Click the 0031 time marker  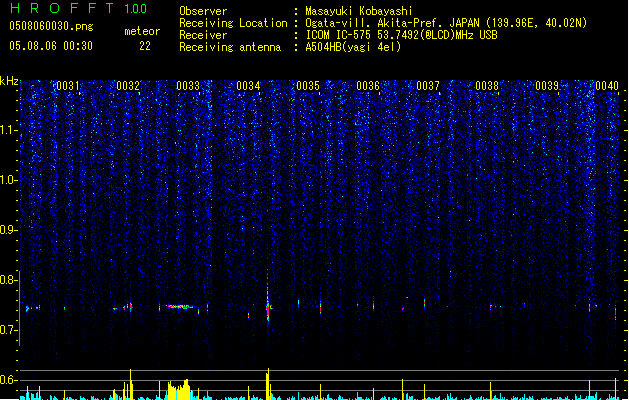[67, 86]
